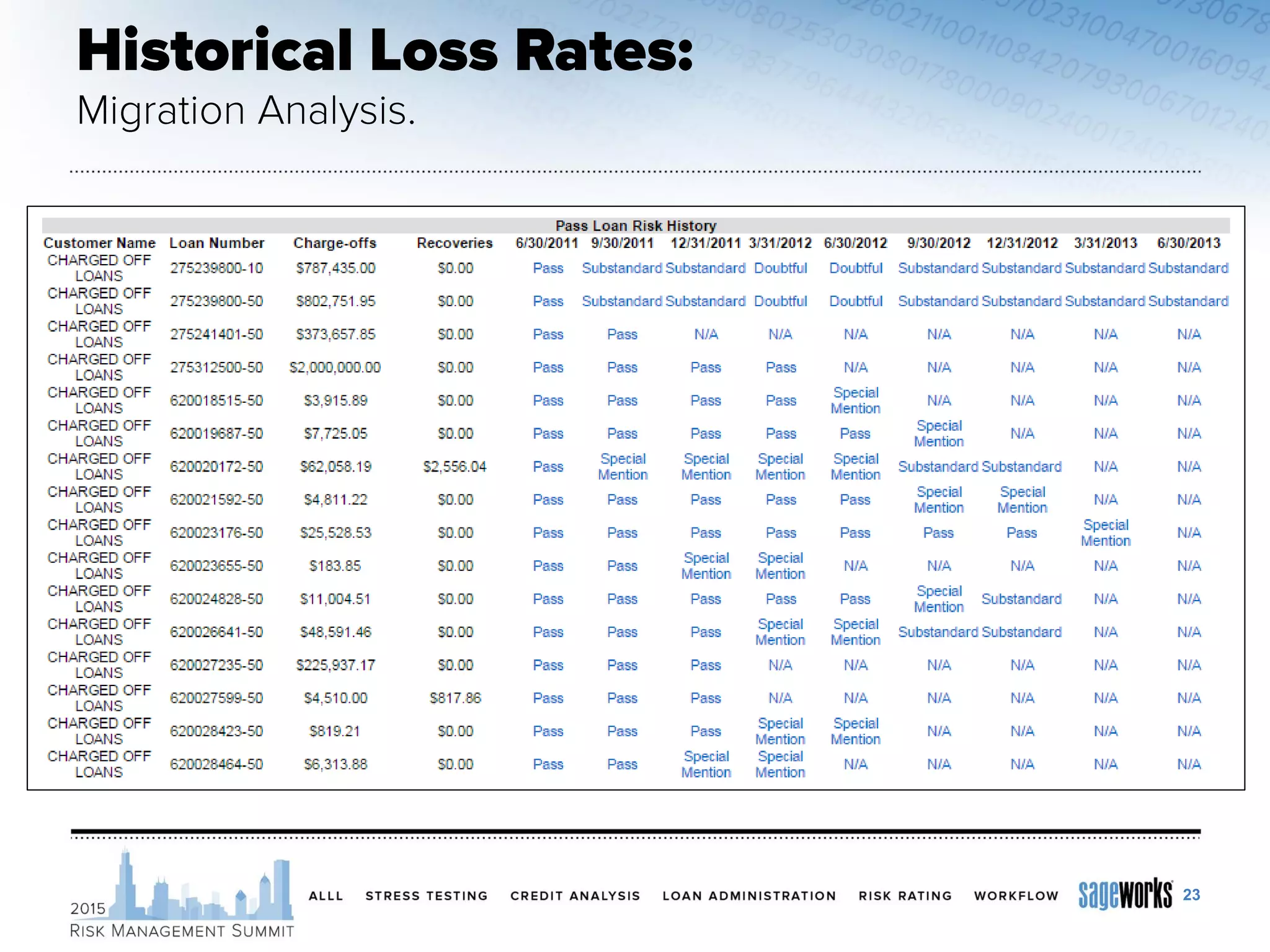Click the slide number 23
This screenshot has height=952, width=1270.
tap(1191, 894)
